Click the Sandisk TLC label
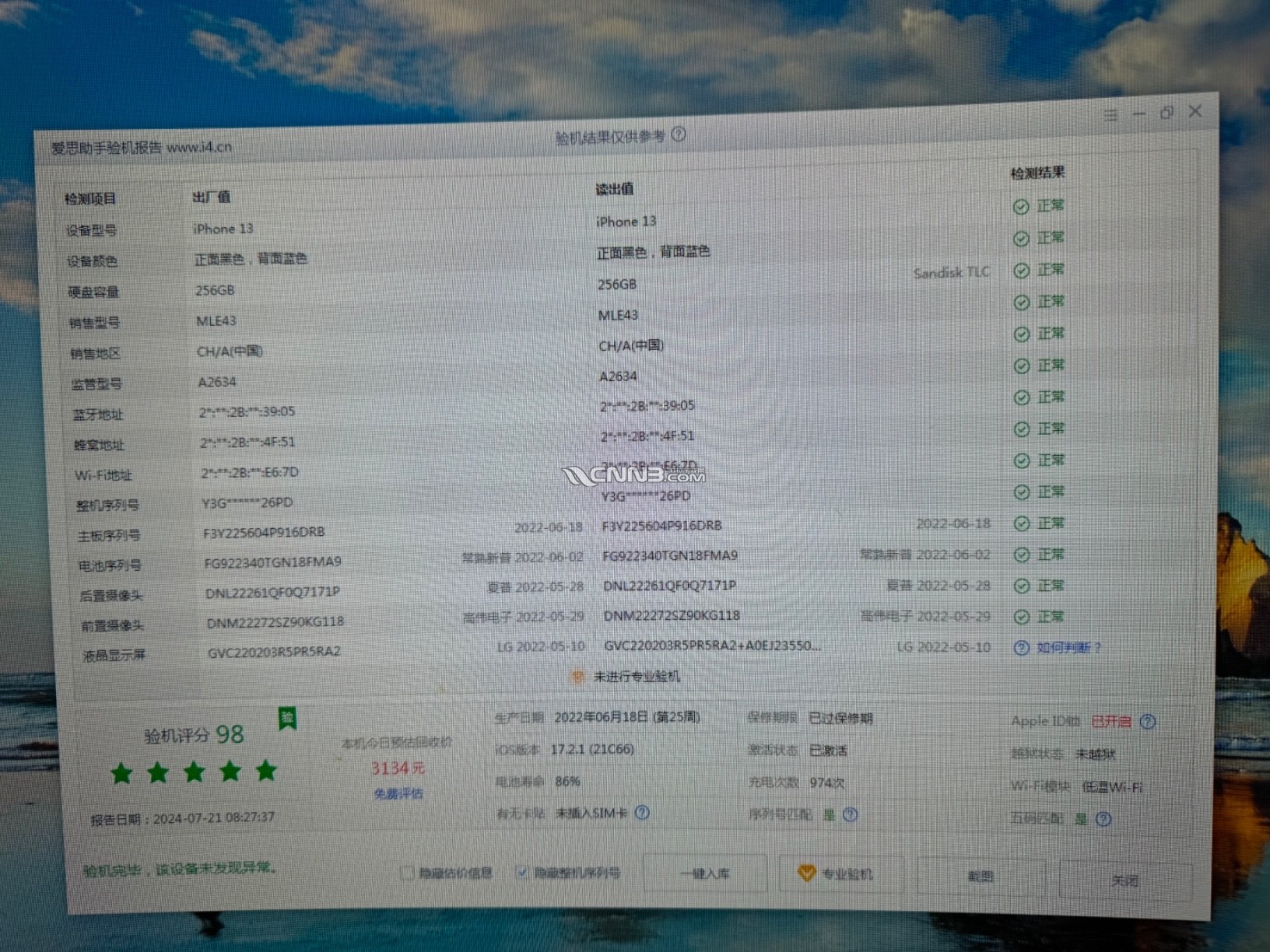Image resolution: width=1270 pixels, height=952 pixels. coord(952,272)
